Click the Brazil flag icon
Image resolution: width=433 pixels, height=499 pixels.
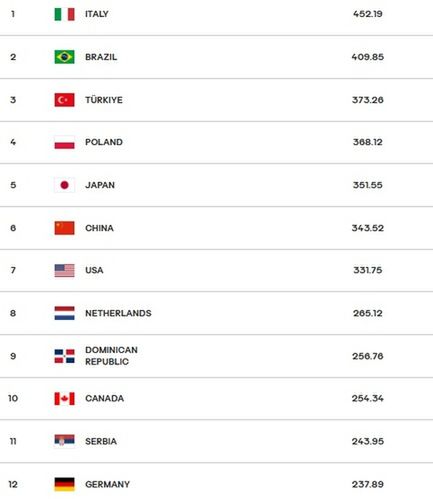point(64,57)
